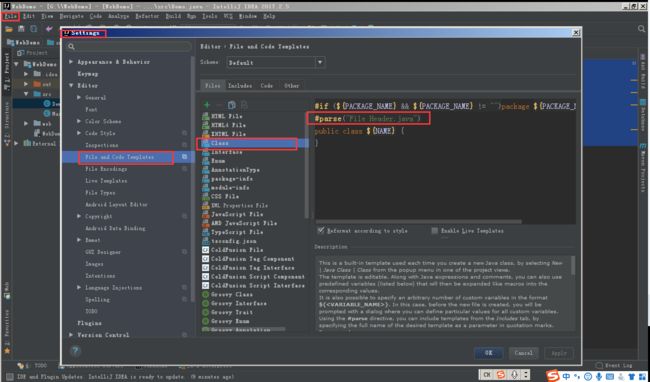Click the tool windows toggle icon in status bar
The width and height of the screenshot is (650, 382).
pos(9,377)
